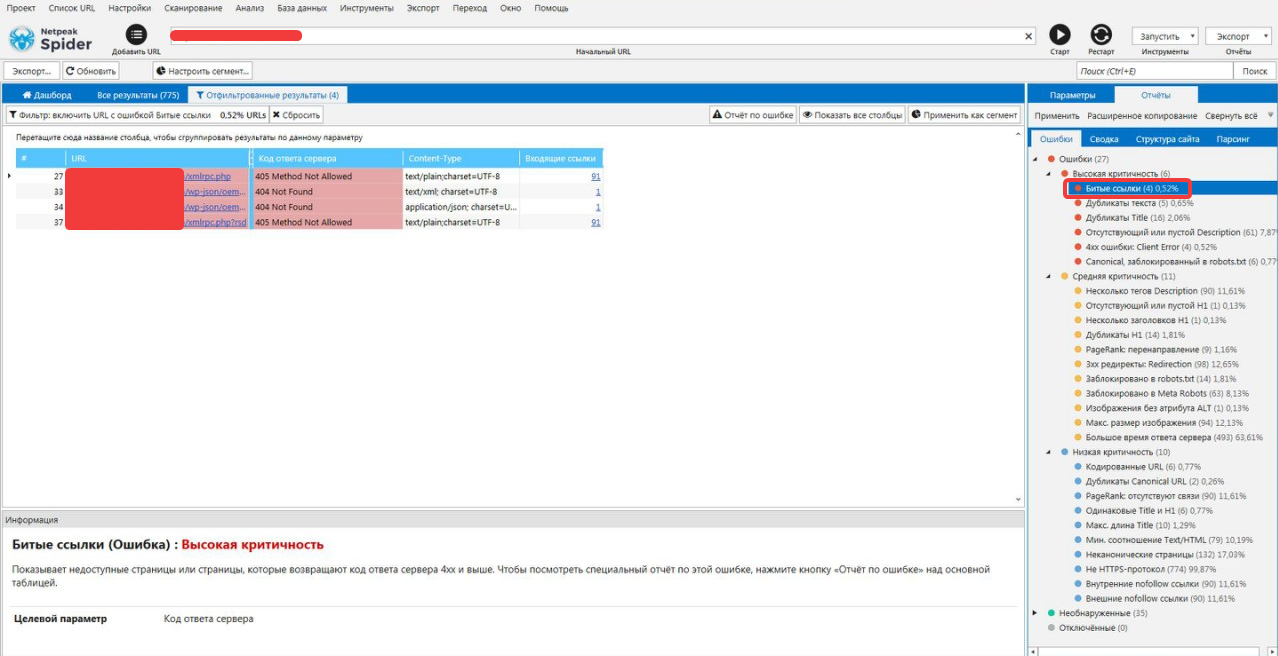Image resolution: width=1278 pixels, height=656 pixels.
Task: Open the Сводка subtab
Action: [1104, 139]
